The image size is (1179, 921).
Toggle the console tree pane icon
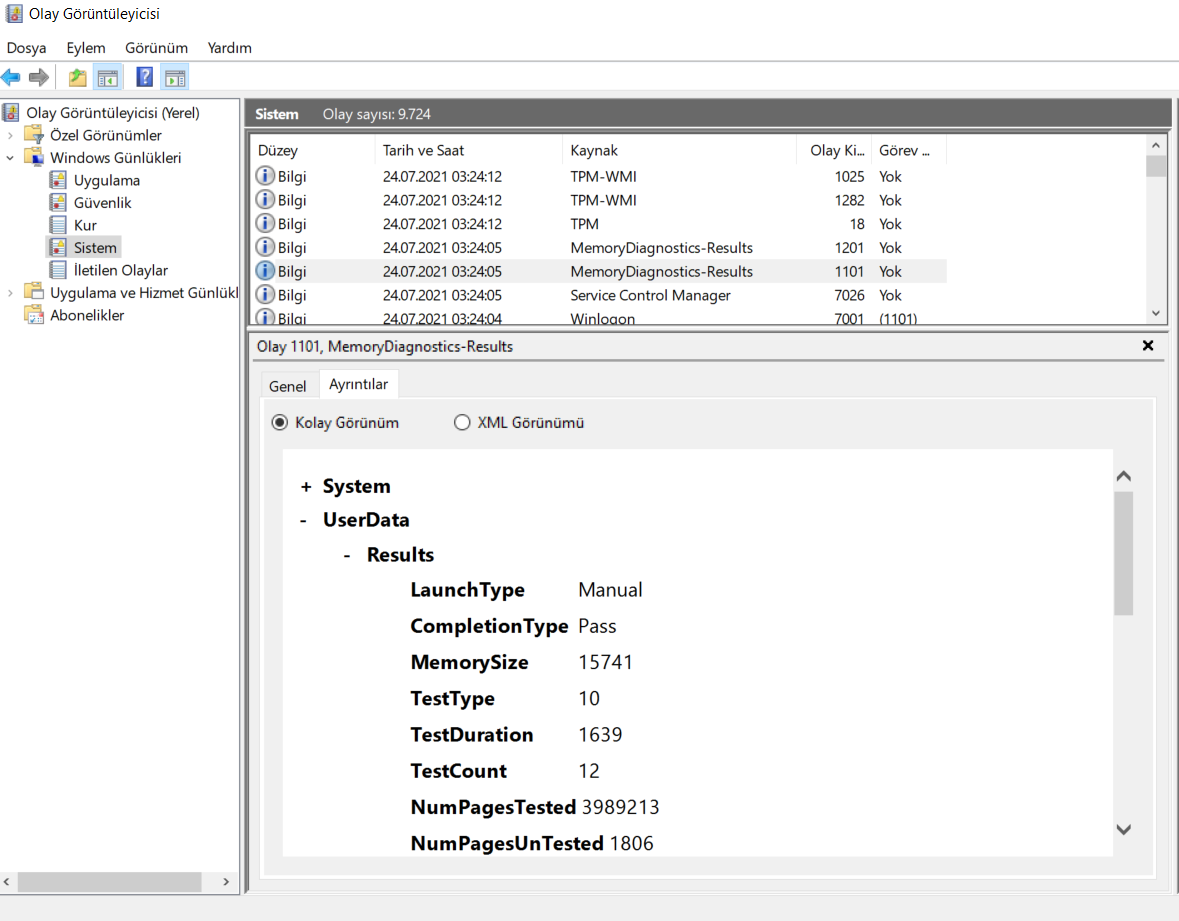(x=107, y=78)
